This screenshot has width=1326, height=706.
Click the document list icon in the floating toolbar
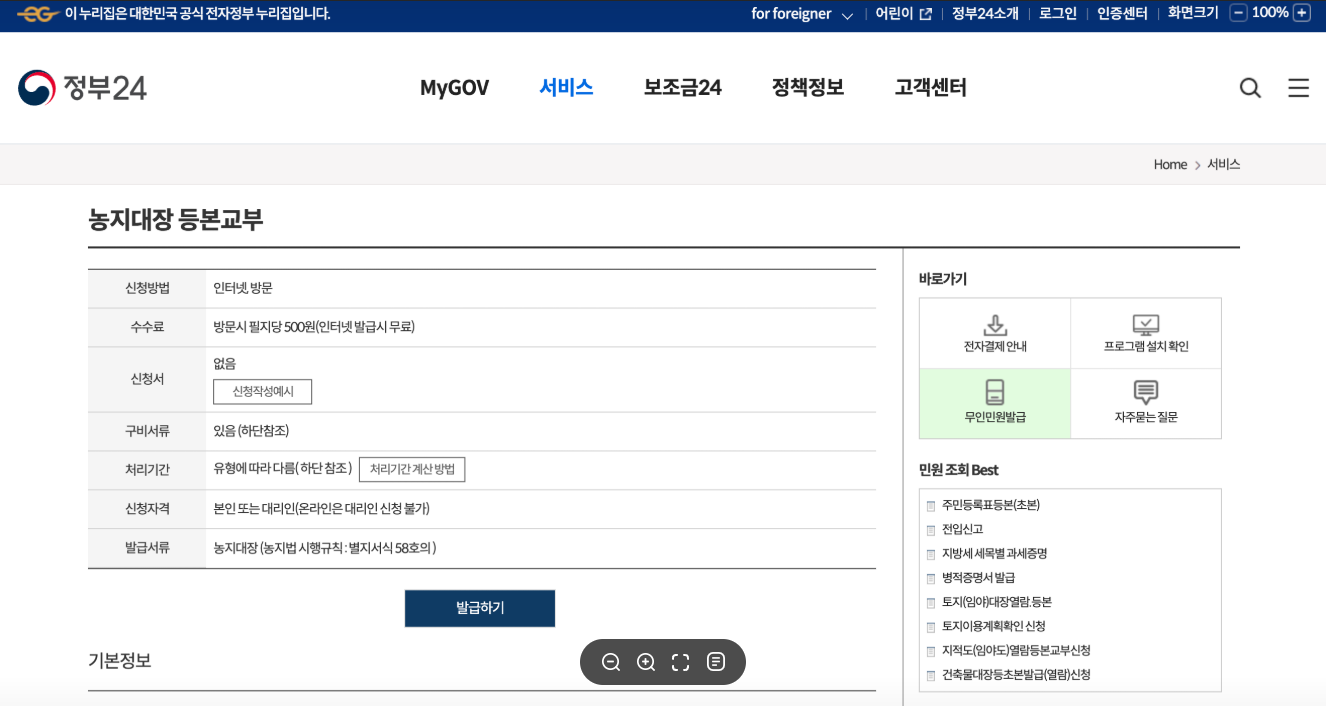point(716,661)
